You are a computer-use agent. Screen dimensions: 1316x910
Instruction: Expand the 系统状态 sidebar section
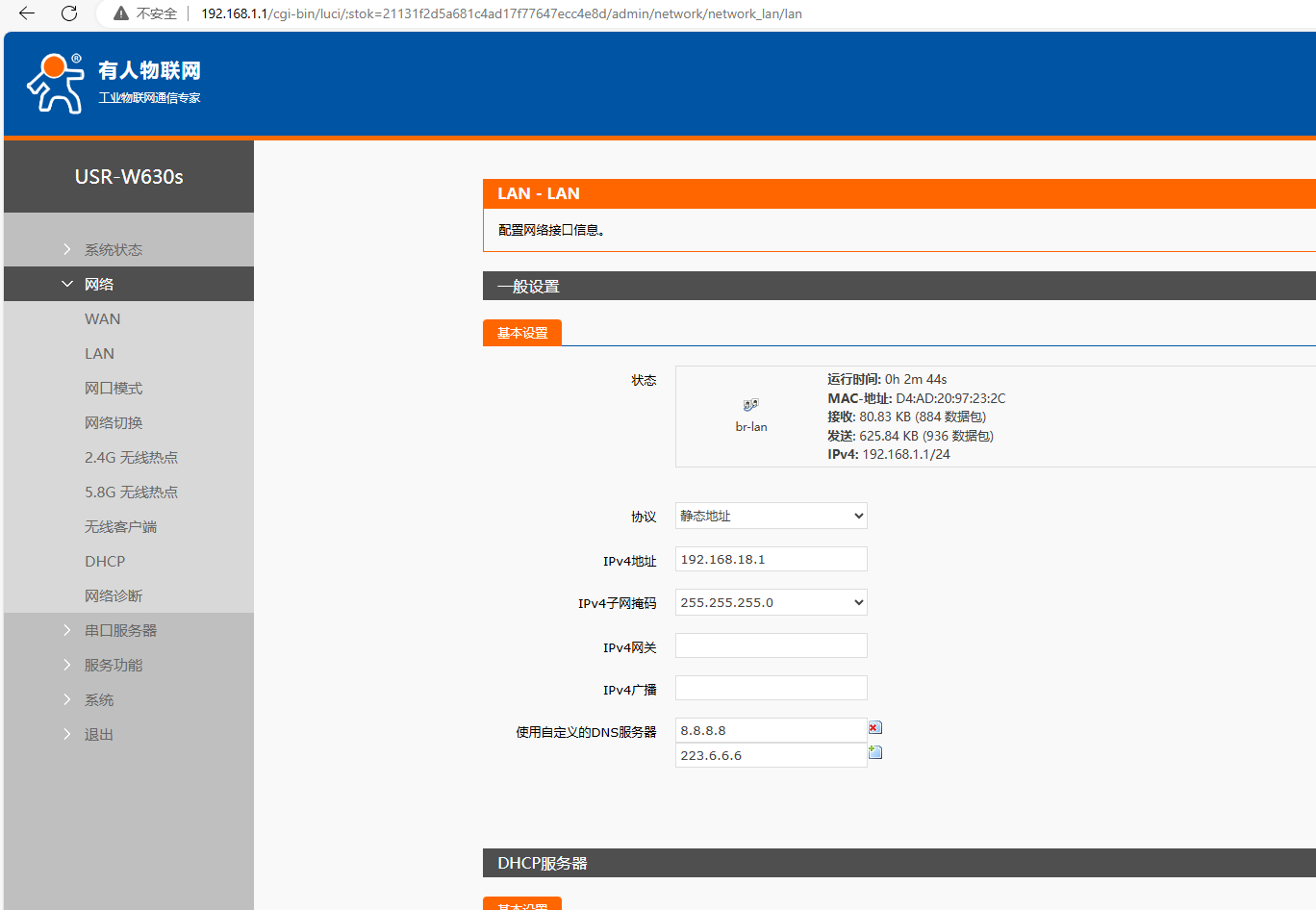tap(113, 249)
